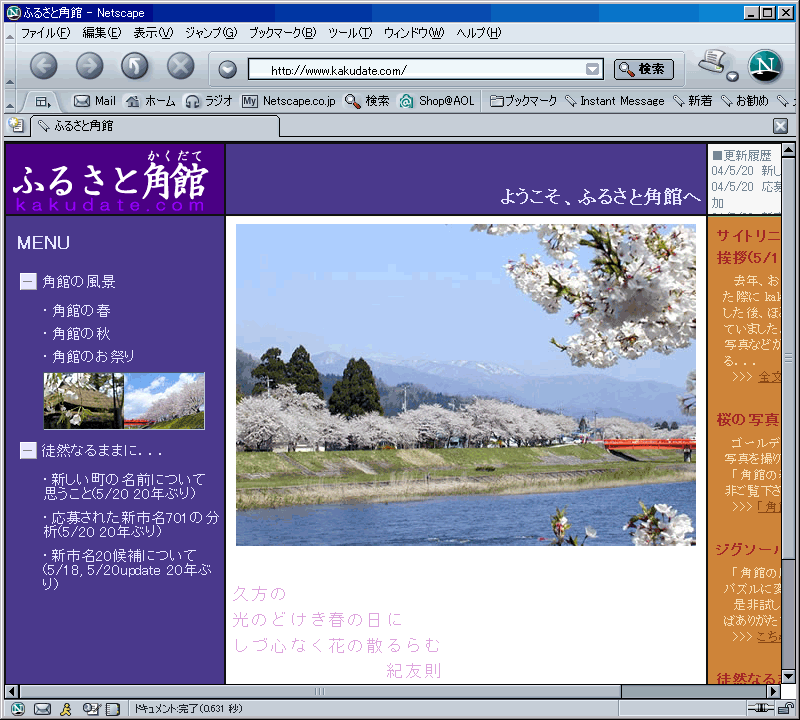
Task: Toggle the sidebar panel button in personal toolbar
Action: click(43, 102)
